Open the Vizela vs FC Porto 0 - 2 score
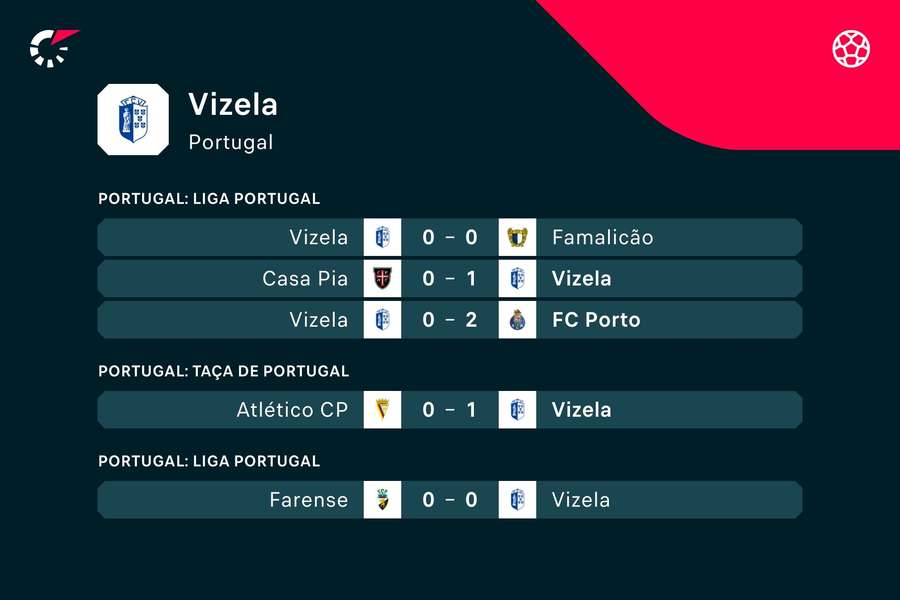This screenshot has height=600, width=900. [x=450, y=320]
